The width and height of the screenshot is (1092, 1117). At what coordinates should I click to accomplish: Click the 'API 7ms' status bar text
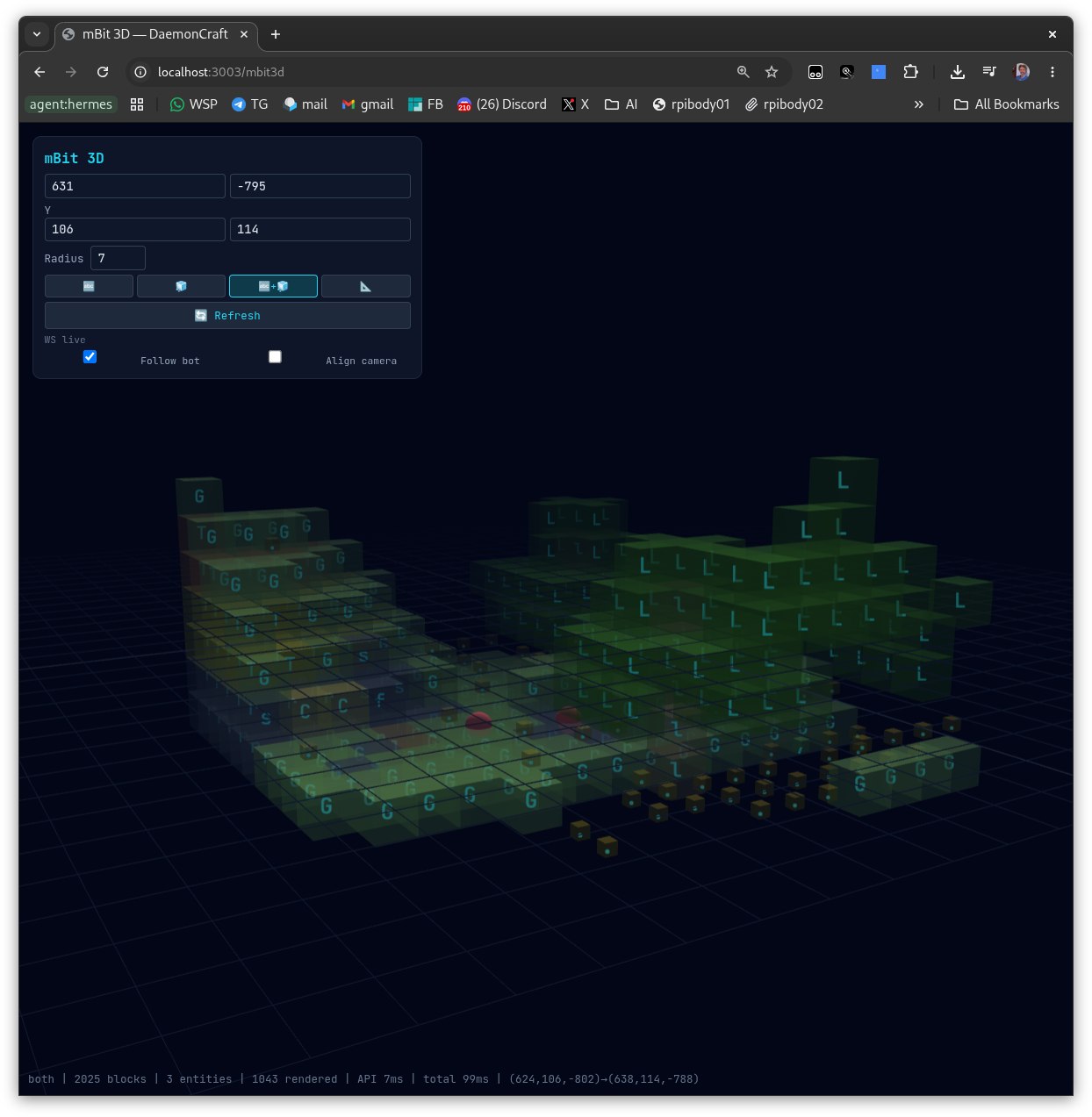(x=380, y=1079)
